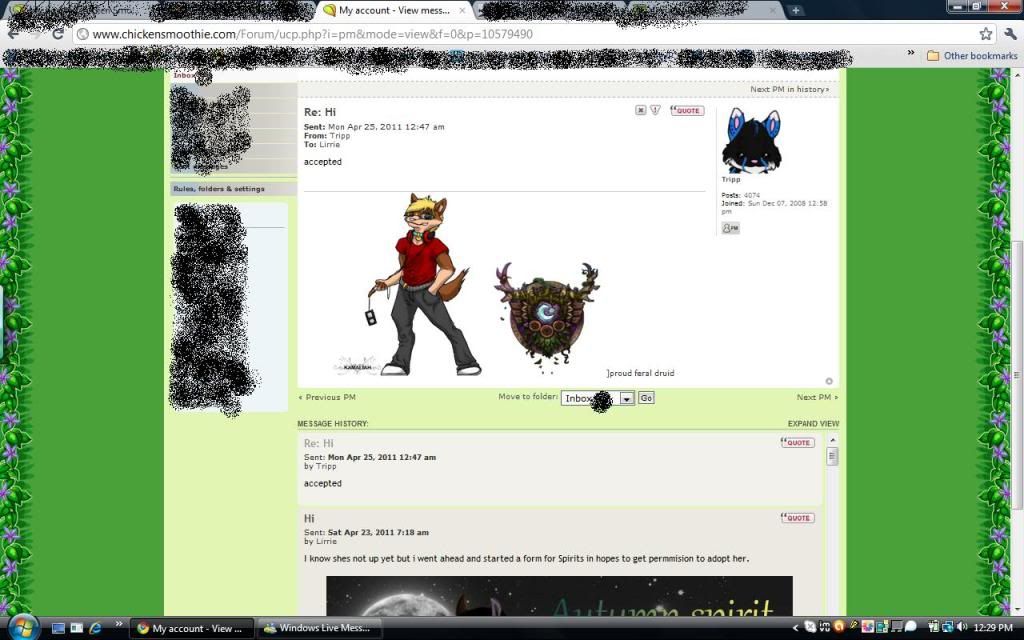Click the message history scrollbar thumb

(x=832, y=456)
